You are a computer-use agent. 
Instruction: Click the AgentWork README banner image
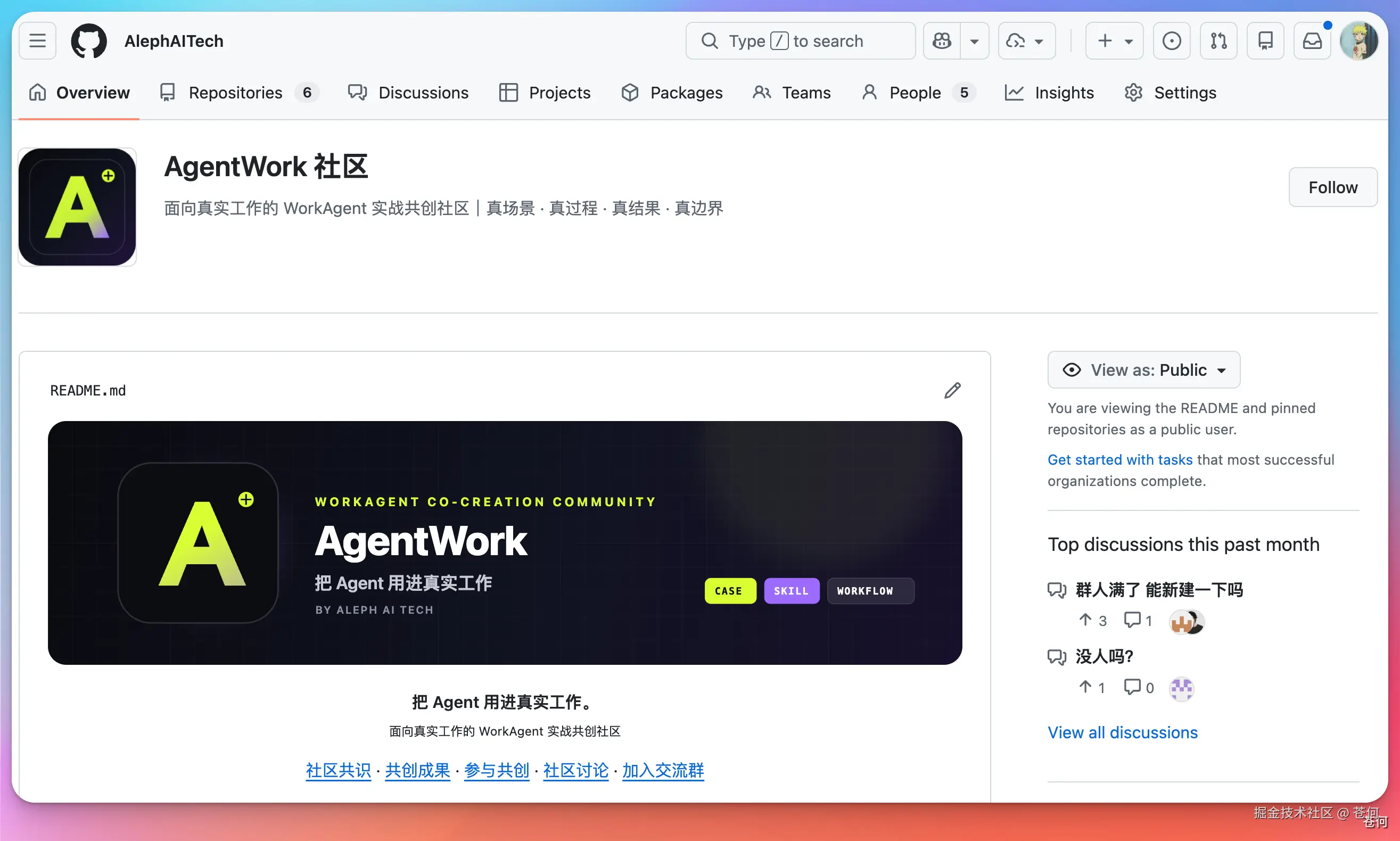505,543
